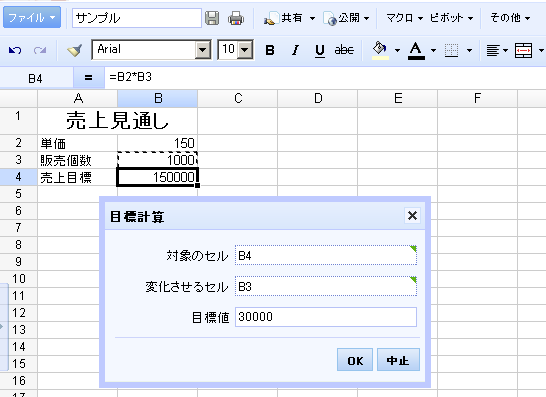Click the 目標値 field containing 30000
This screenshot has height=397, width=546.
(326, 317)
